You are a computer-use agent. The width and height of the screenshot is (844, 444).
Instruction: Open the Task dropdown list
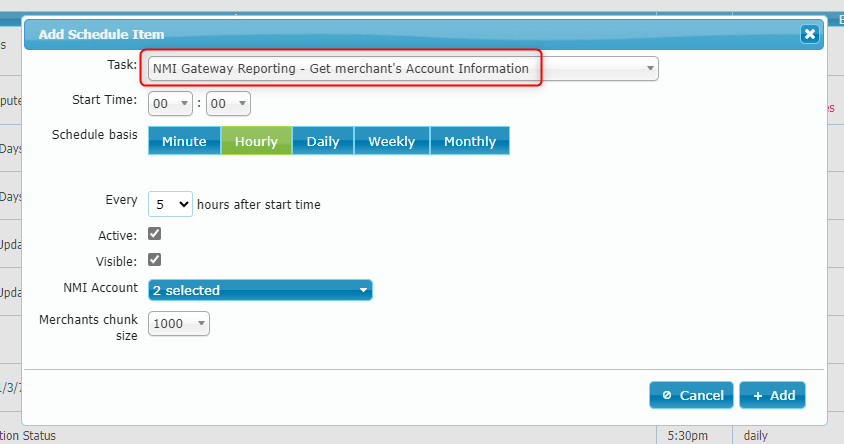[403, 68]
